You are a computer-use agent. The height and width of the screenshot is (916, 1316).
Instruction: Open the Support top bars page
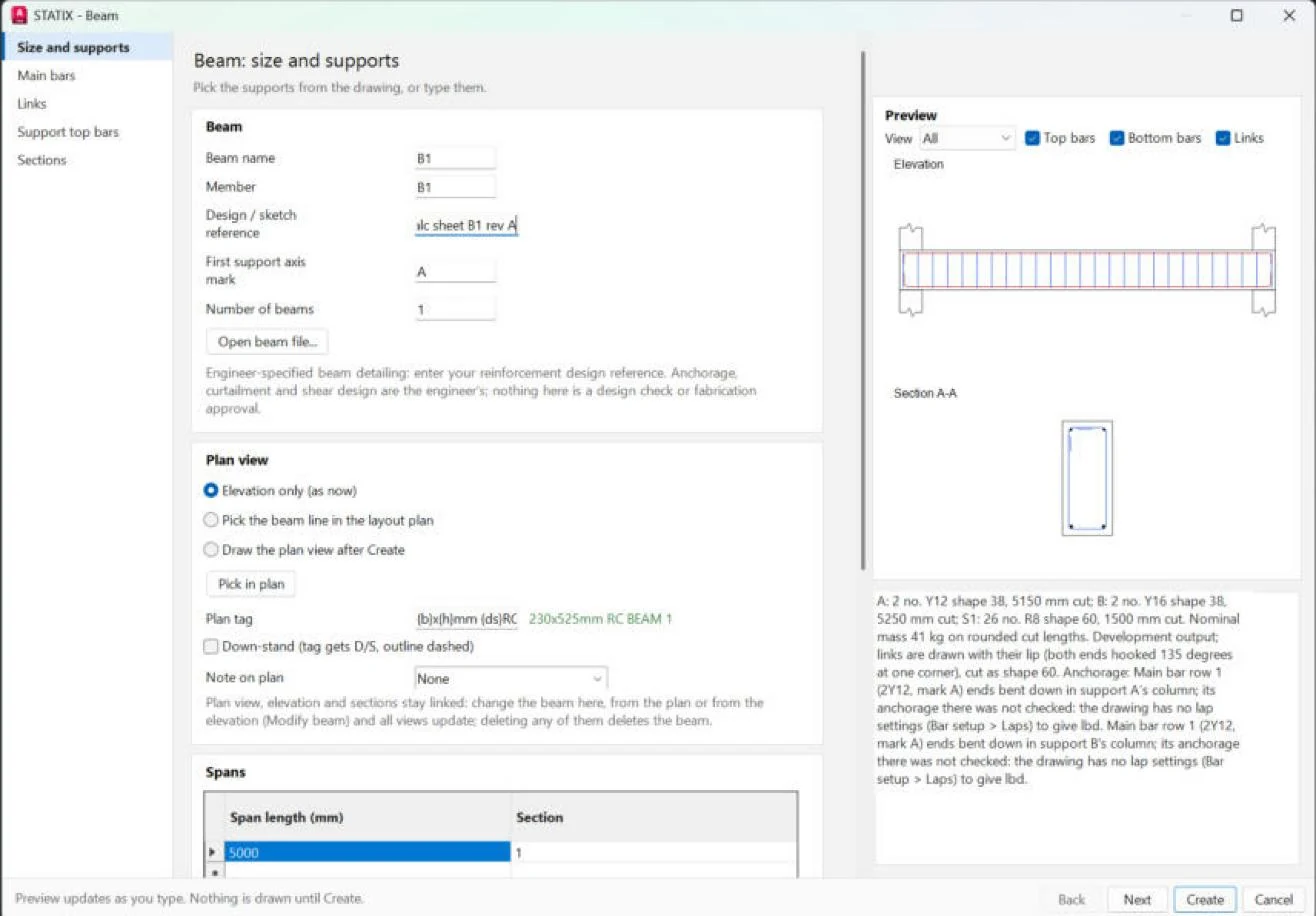coord(87,132)
